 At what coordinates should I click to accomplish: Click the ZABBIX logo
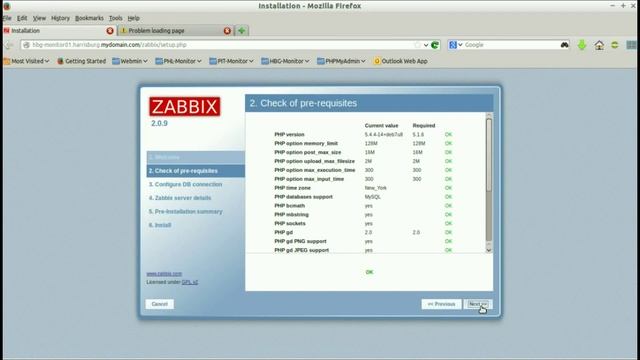tap(184, 107)
